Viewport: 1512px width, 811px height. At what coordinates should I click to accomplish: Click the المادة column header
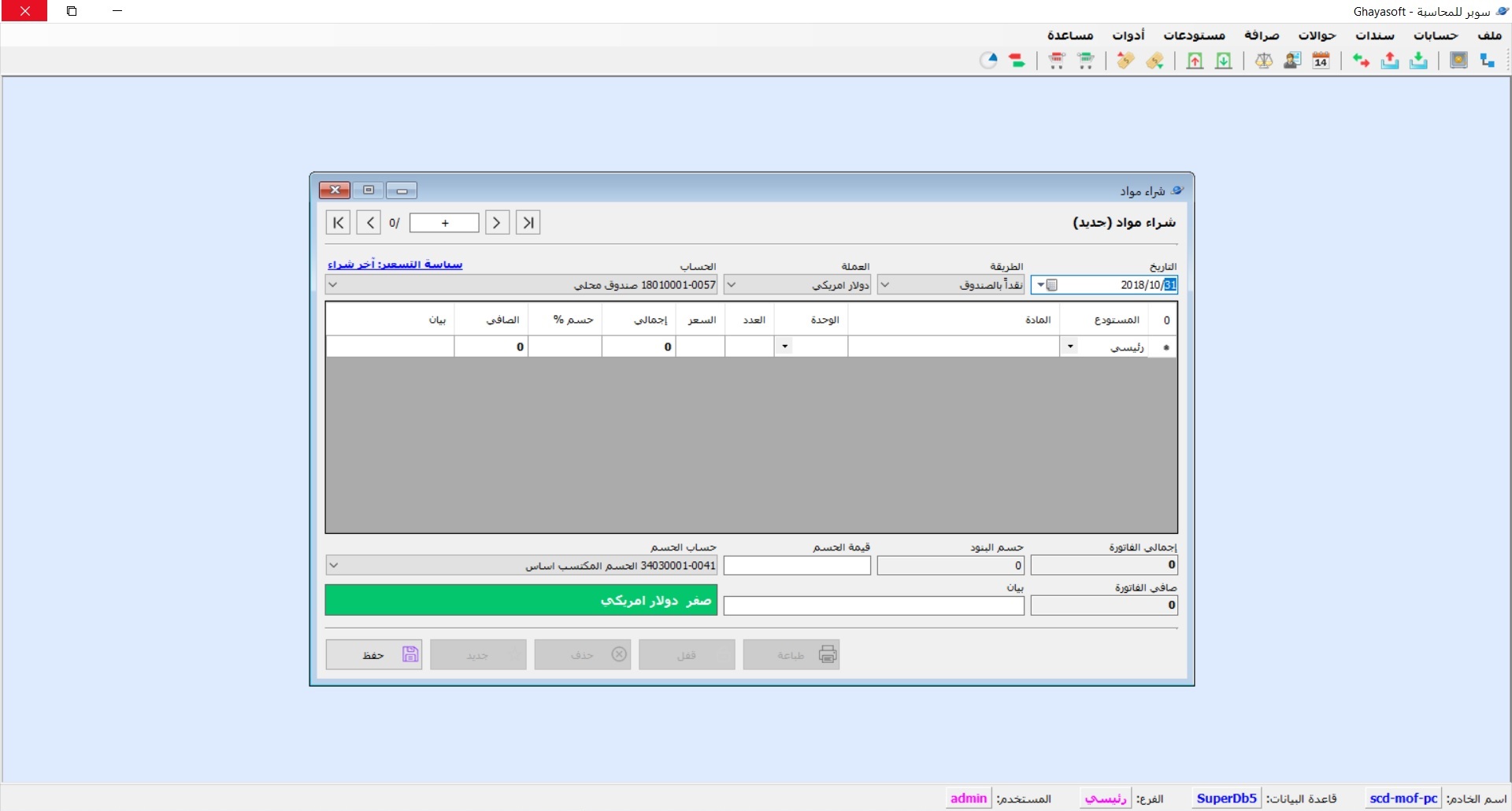click(x=954, y=320)
